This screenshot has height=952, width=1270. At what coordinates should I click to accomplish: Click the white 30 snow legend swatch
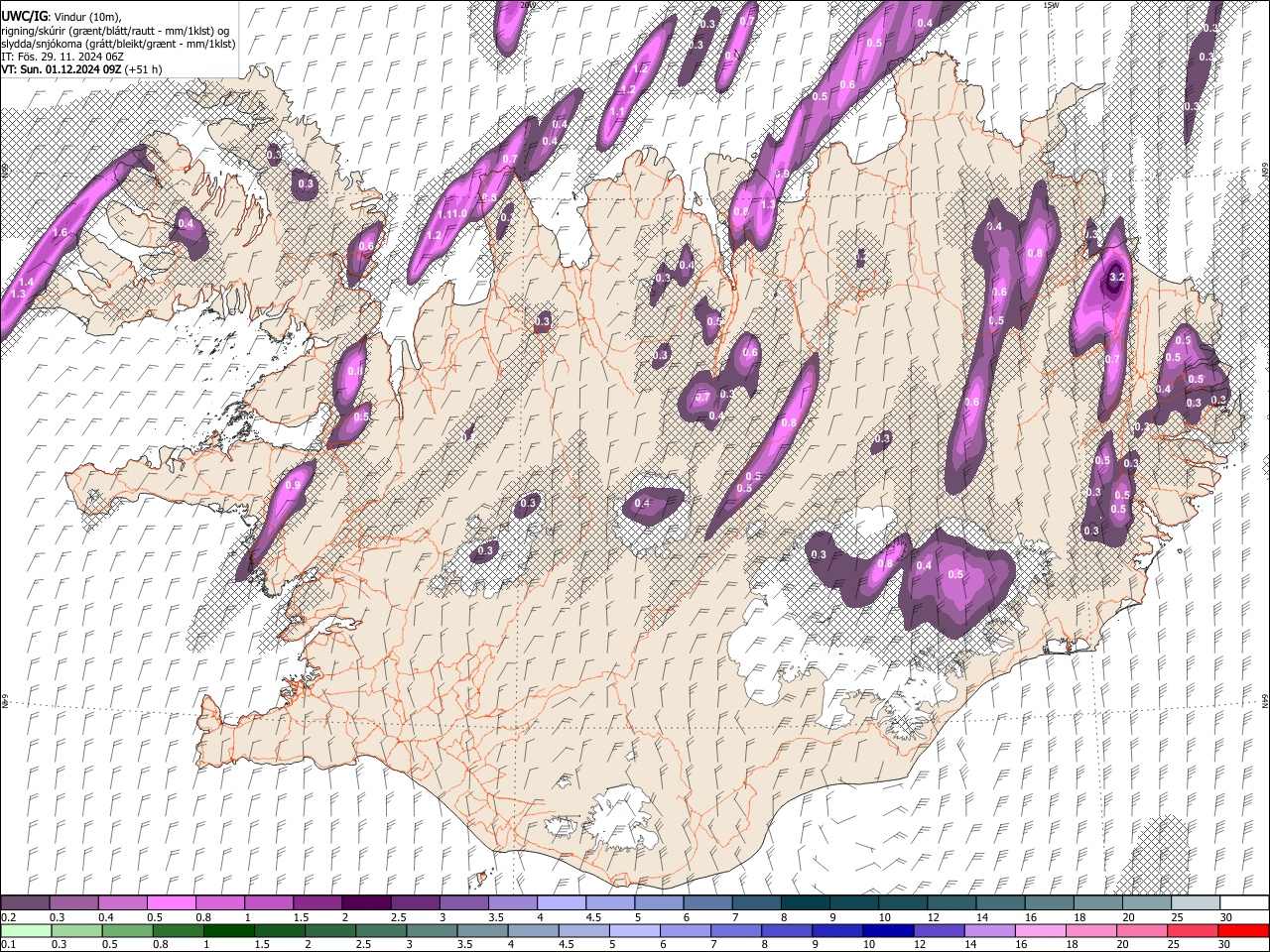tap(1245, 902)
